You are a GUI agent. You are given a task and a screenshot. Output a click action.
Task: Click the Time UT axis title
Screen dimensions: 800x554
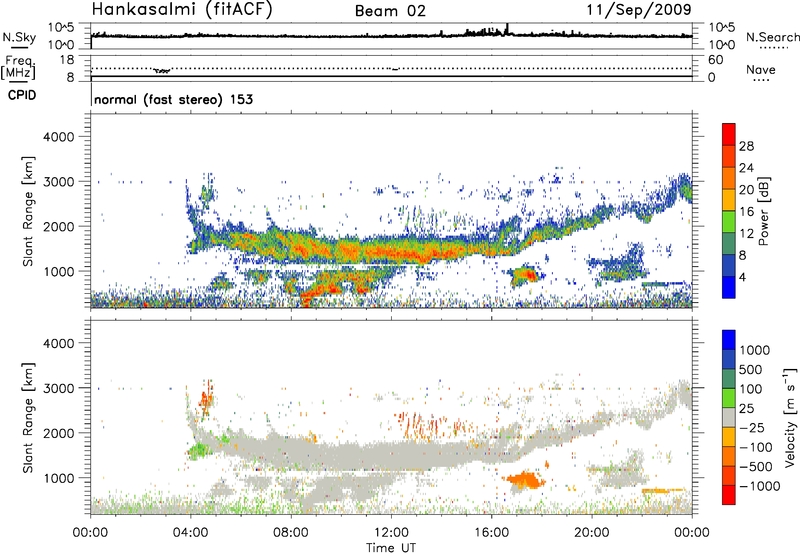391,548
